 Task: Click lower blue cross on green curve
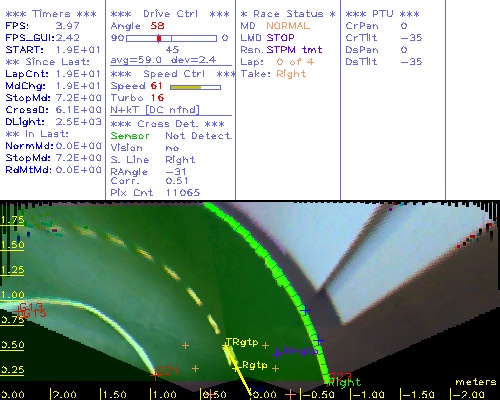point(319,340)
